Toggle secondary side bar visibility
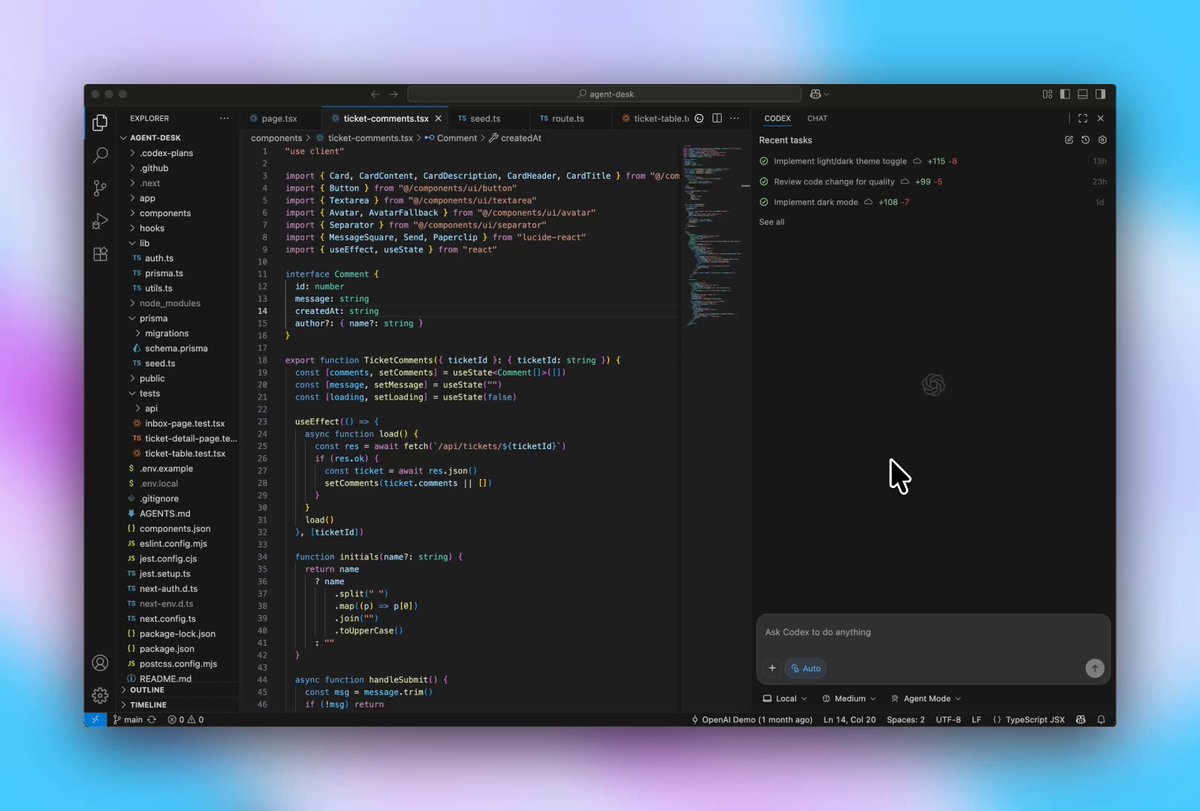 [x=1101, y=94]
